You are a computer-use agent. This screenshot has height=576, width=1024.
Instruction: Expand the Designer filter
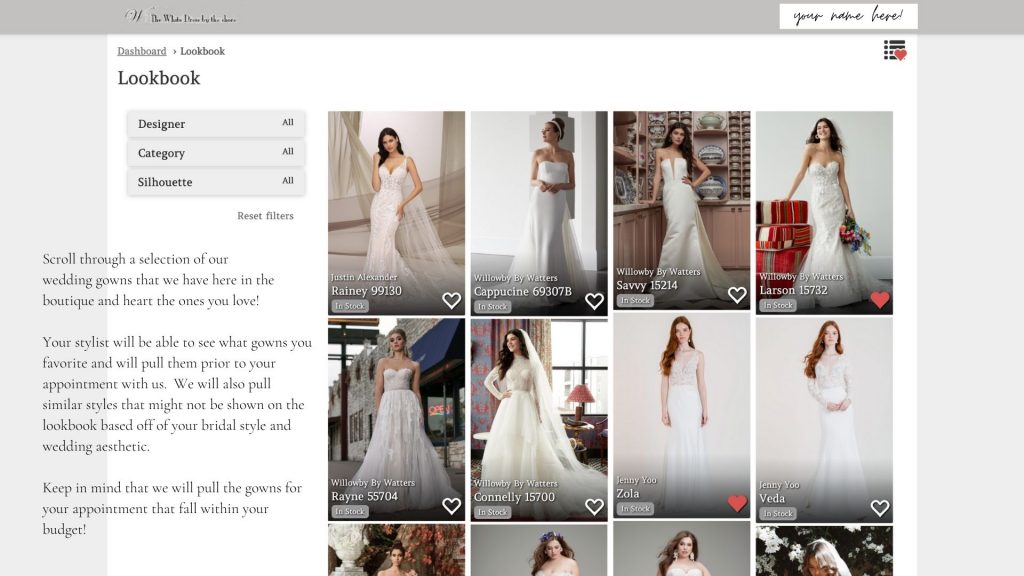click(x=216, y=124)
